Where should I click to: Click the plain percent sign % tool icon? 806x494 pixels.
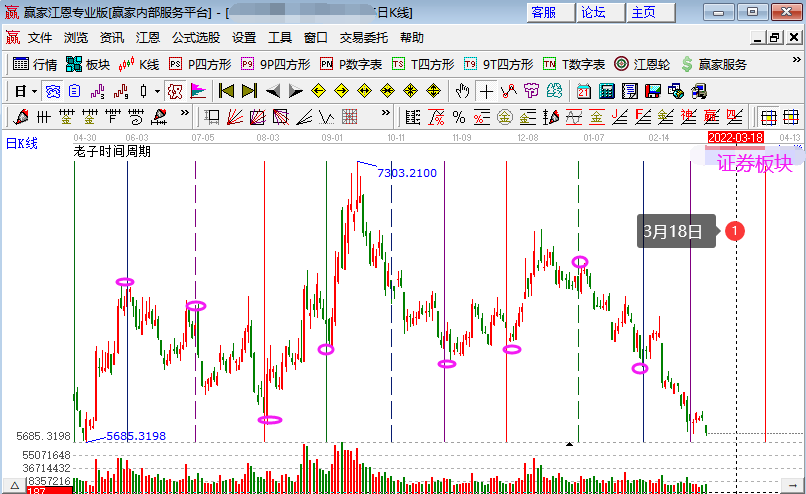click(459, 117)
